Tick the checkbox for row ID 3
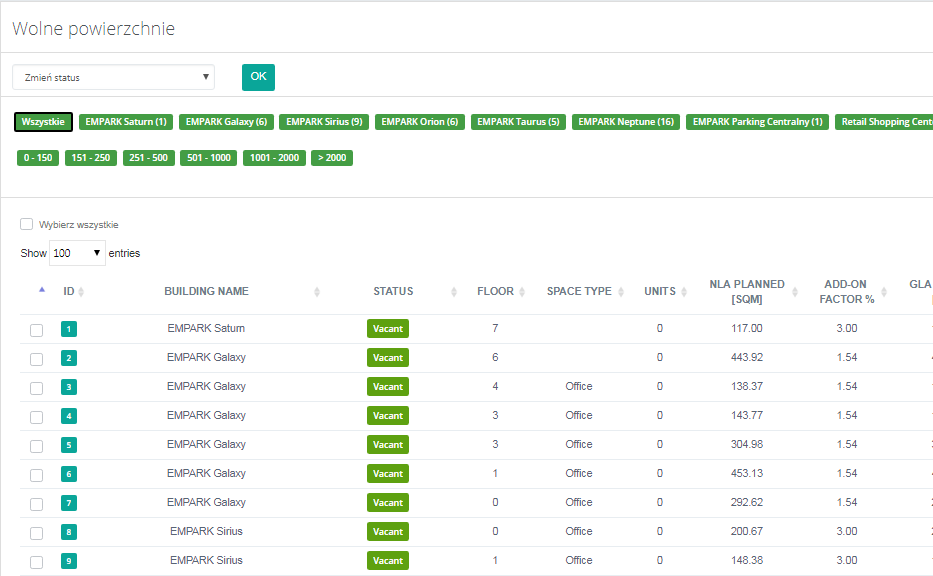This screenshot has width=933, height=576. (36, 389)
